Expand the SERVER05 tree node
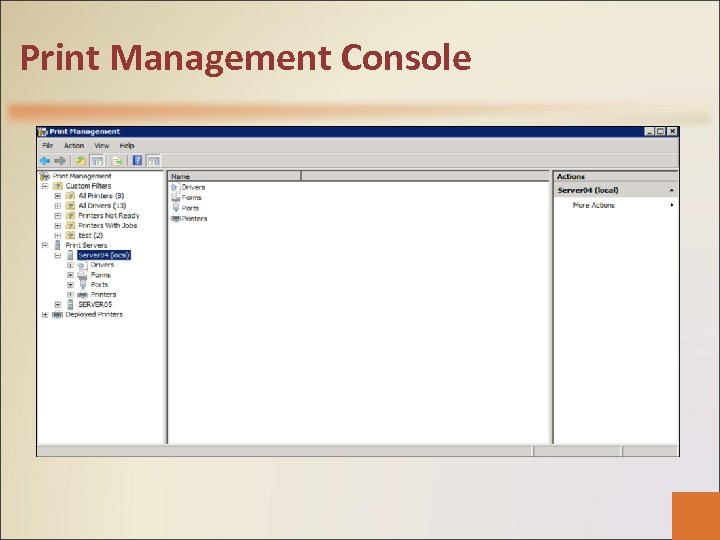This screenshot has width=720, height=540. click(58, 304)
